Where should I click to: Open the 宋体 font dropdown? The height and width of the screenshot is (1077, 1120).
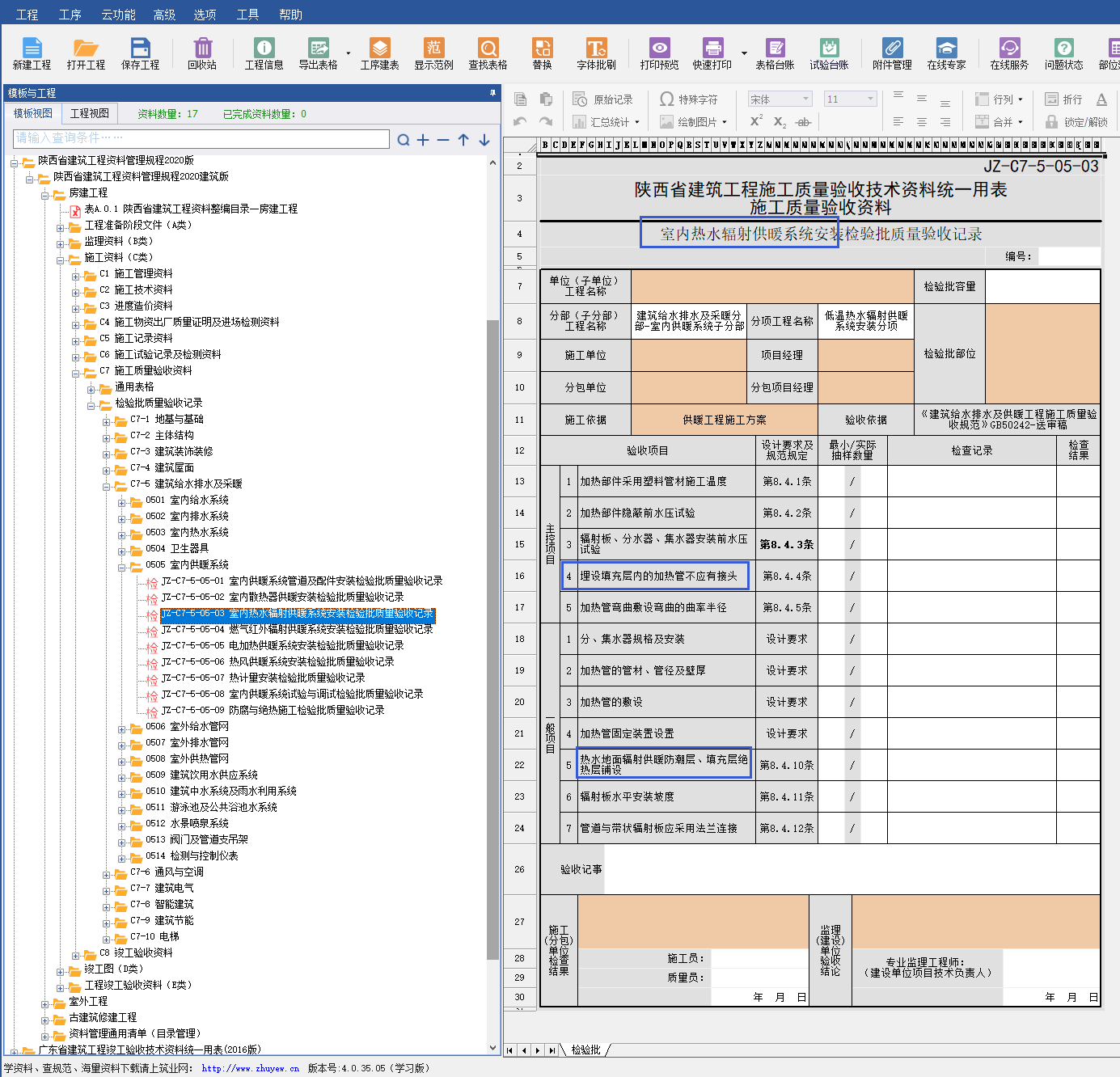[x=806, y=99]
